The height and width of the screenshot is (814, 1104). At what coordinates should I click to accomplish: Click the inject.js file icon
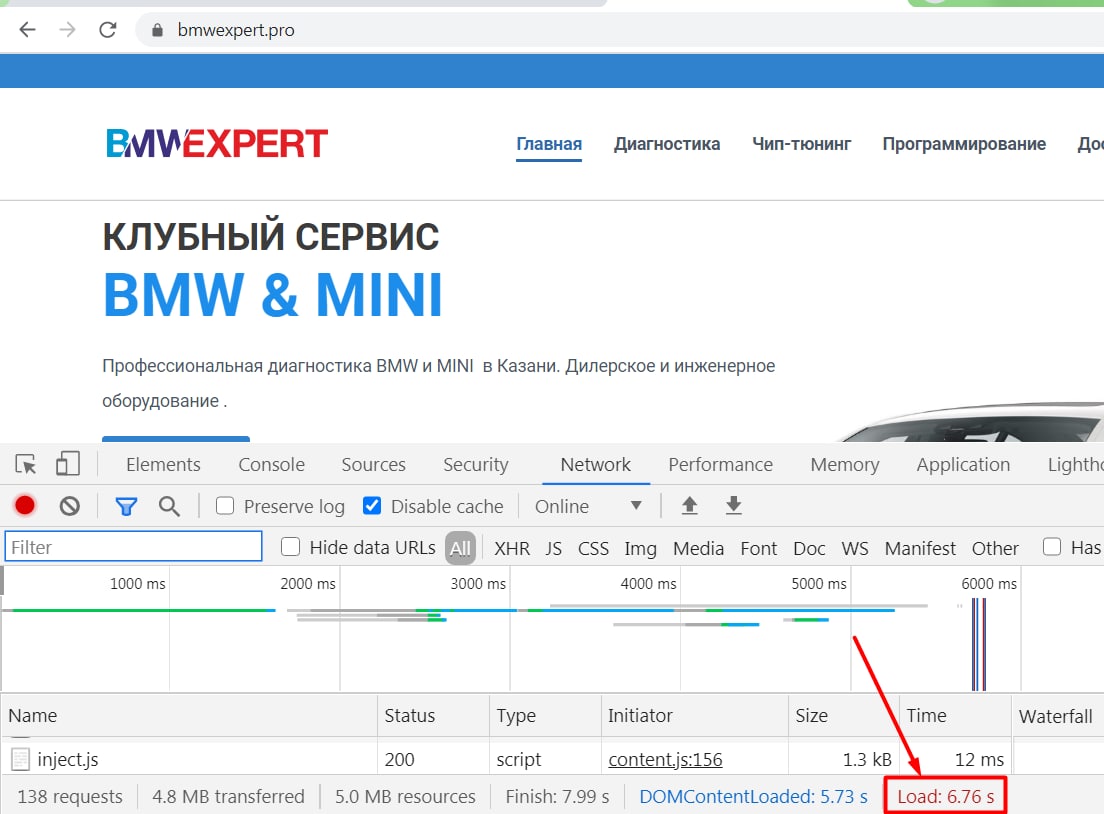pyautogui.click(x=20, y=760)
